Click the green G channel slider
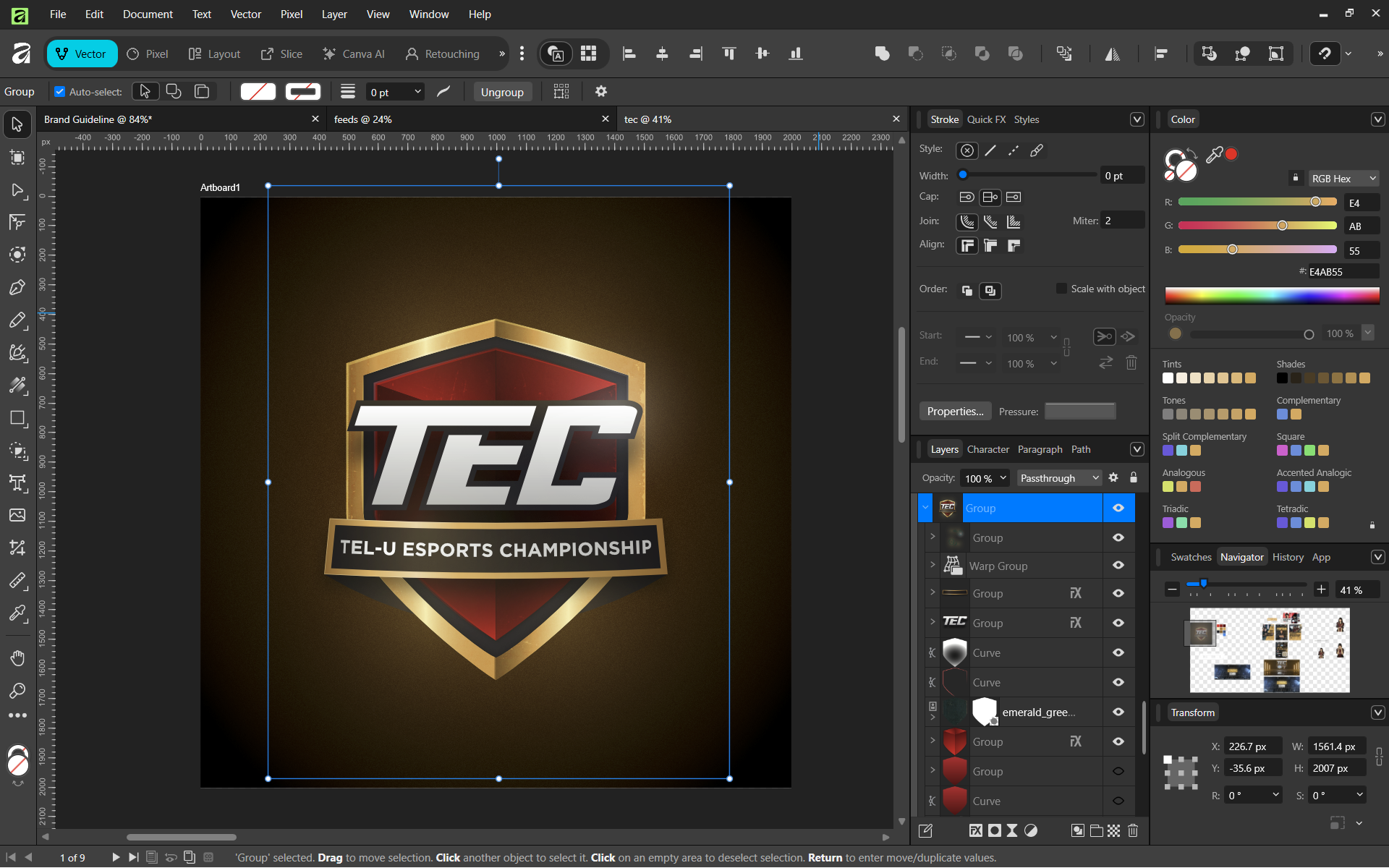1389x868 pixels. (1257, 226)
